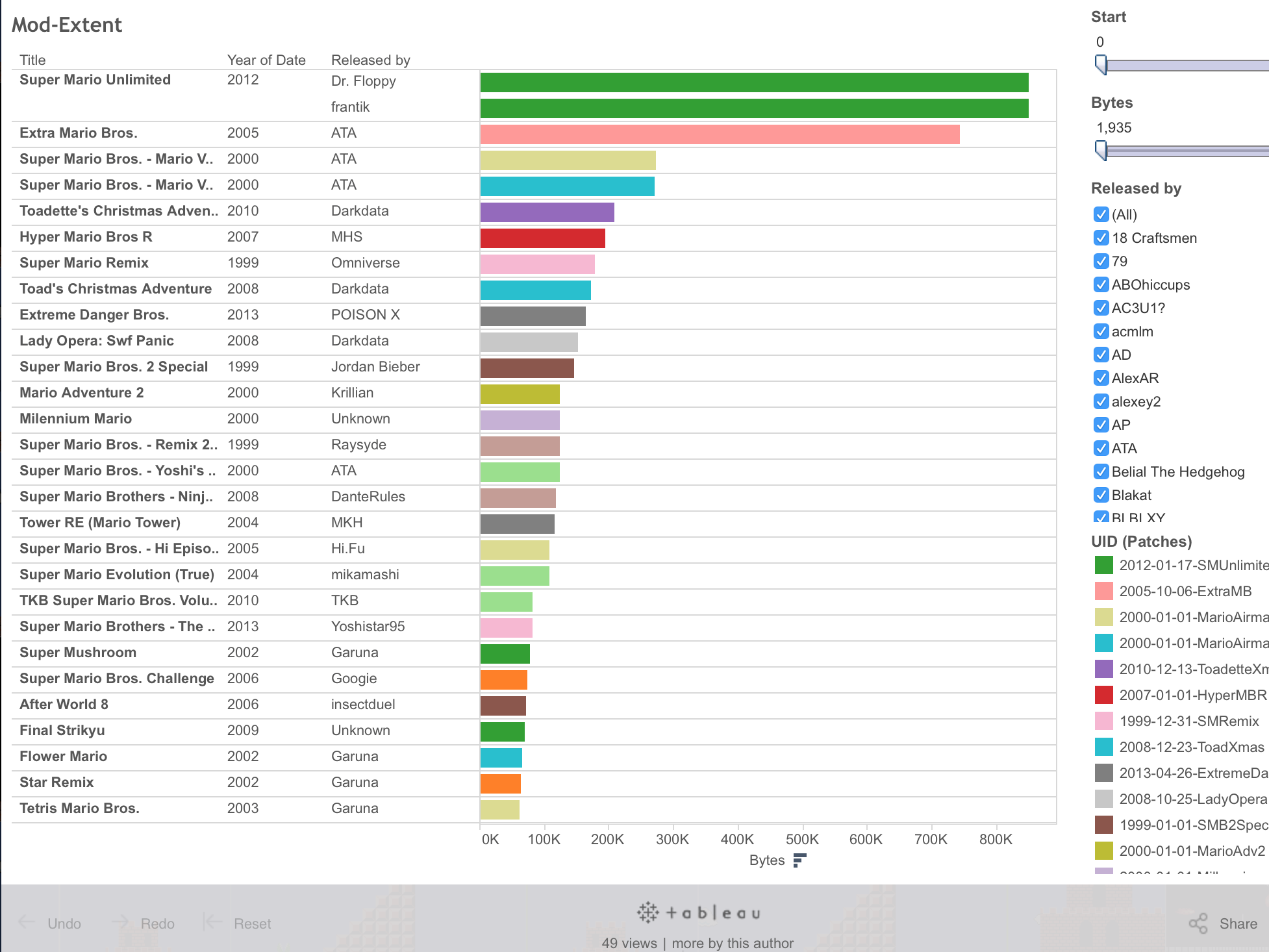Click the Share icon
Image resolution: width=1269 pixels, height=952 pixels.
[x=1198, y=923]
